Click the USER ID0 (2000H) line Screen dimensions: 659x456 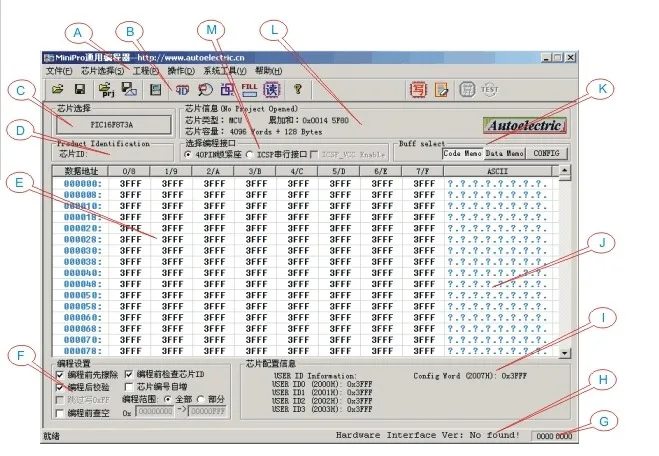[322, 384]
